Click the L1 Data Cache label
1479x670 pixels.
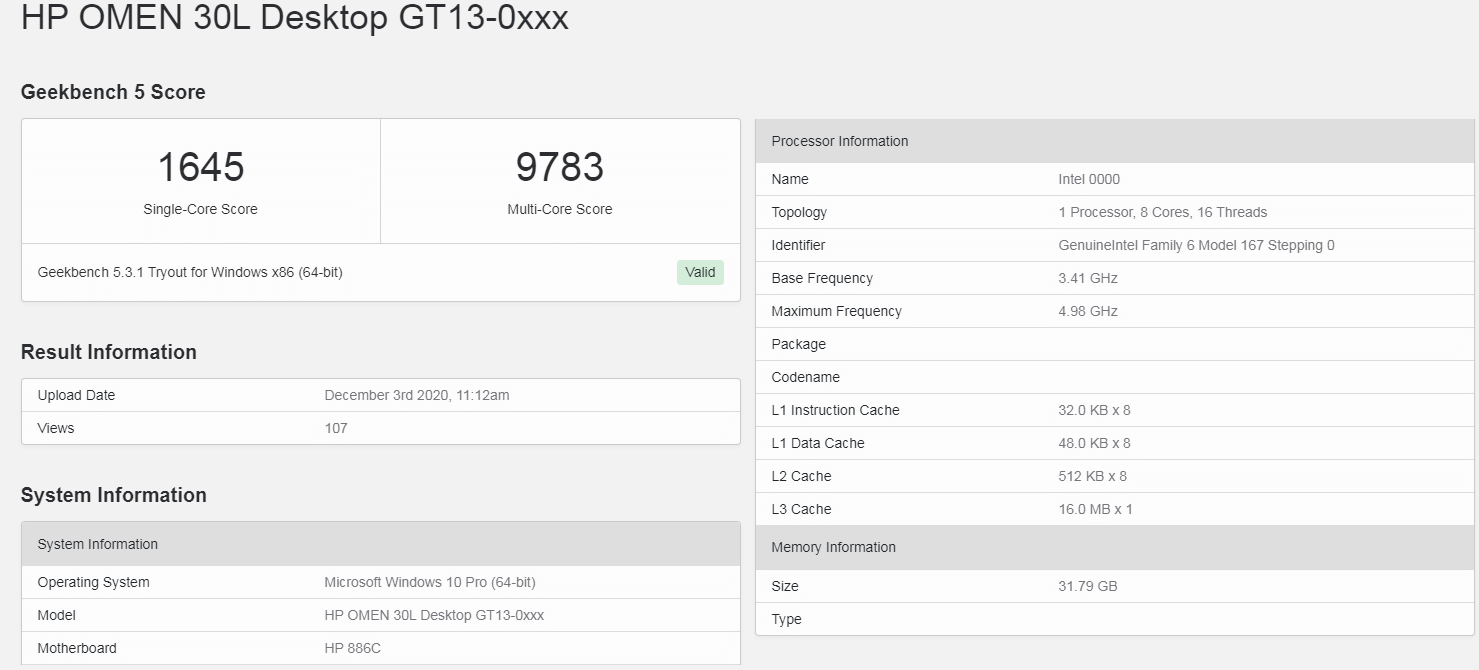818,443
